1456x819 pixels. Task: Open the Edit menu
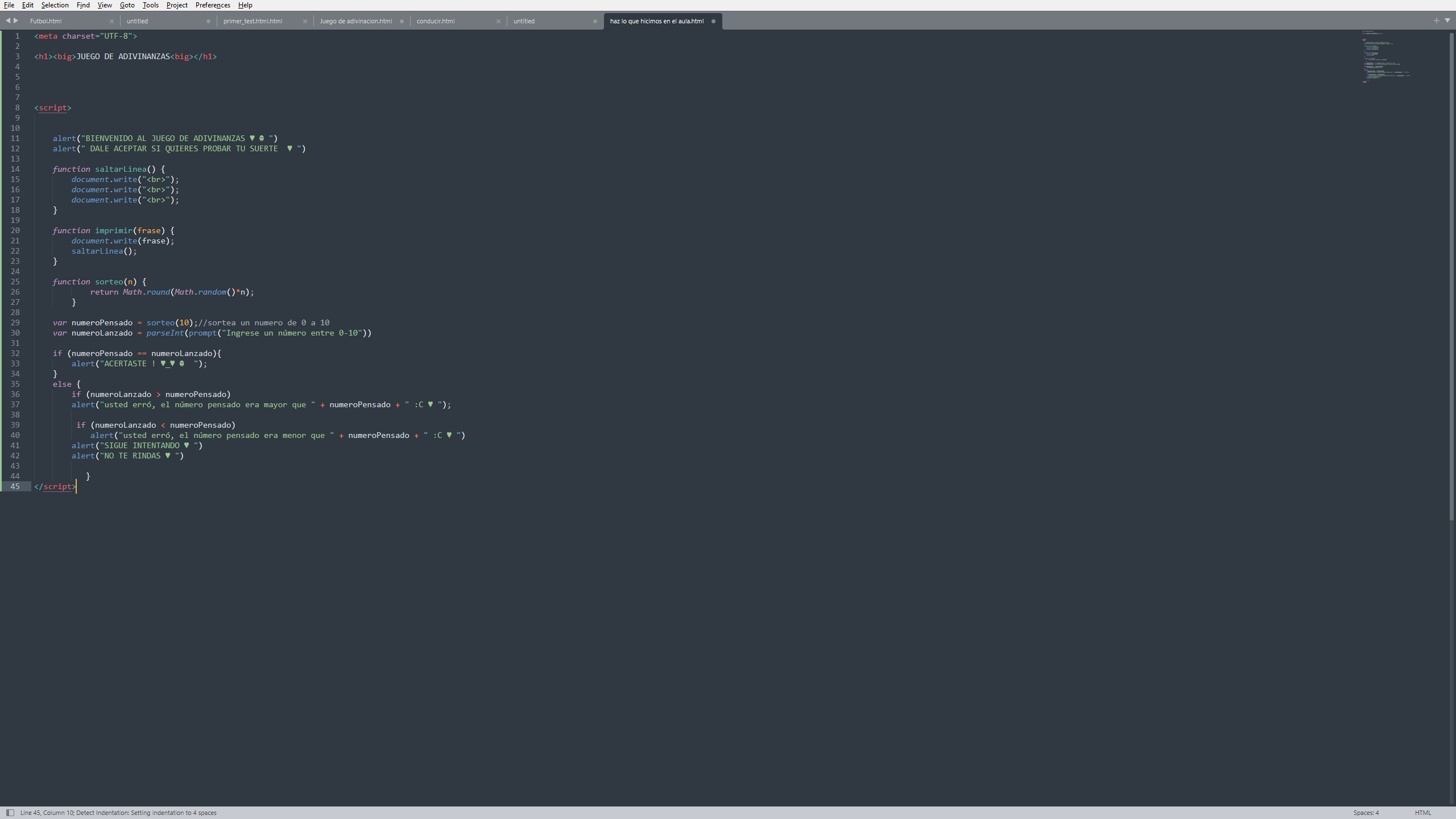(27, 4)
